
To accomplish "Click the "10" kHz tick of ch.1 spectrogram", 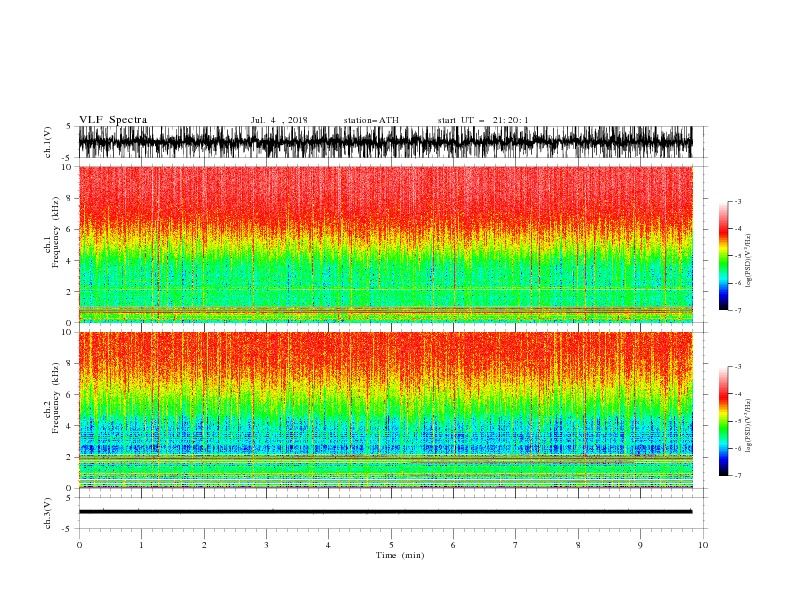I will click(x=68, y=167).
